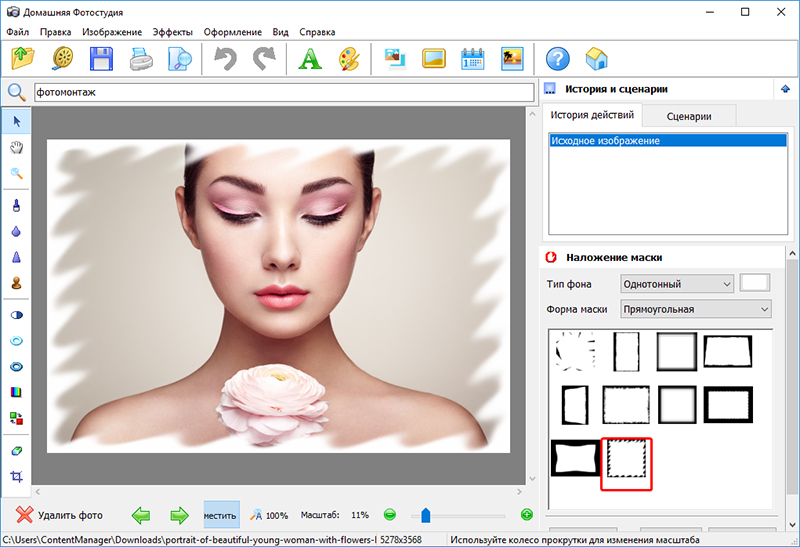Viewport: 800px width, 547px height.
Task: Print the photo using the printer icon
Action: [141, 59]
